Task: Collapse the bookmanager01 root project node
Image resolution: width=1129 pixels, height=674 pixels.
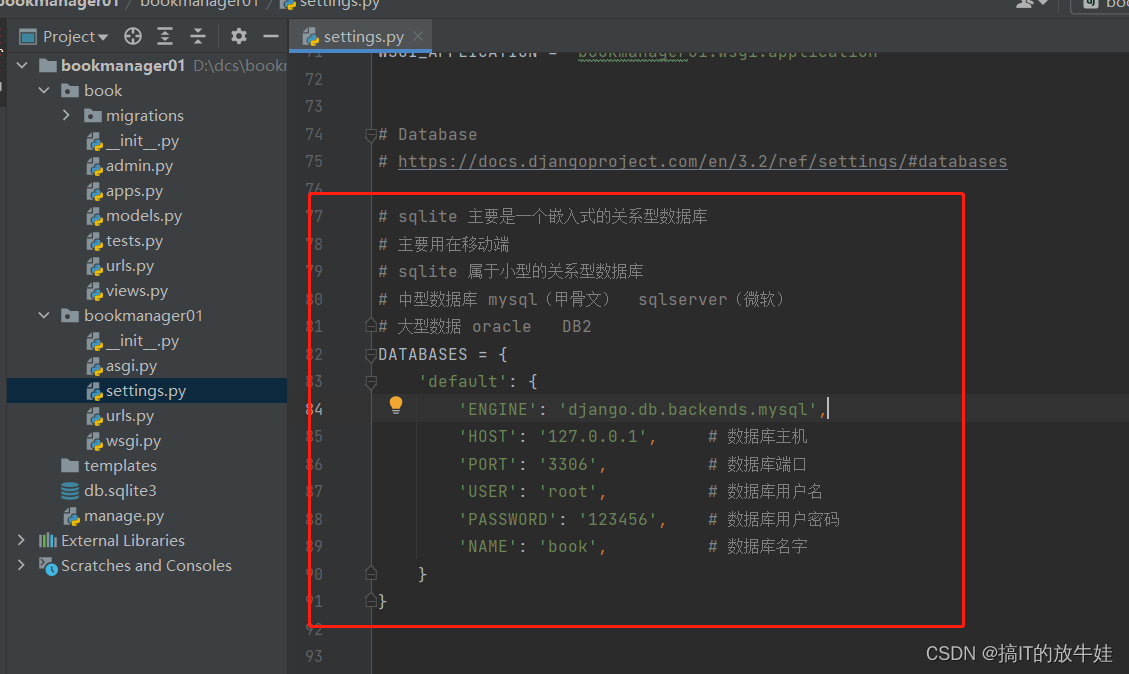Action: (22, 66)
